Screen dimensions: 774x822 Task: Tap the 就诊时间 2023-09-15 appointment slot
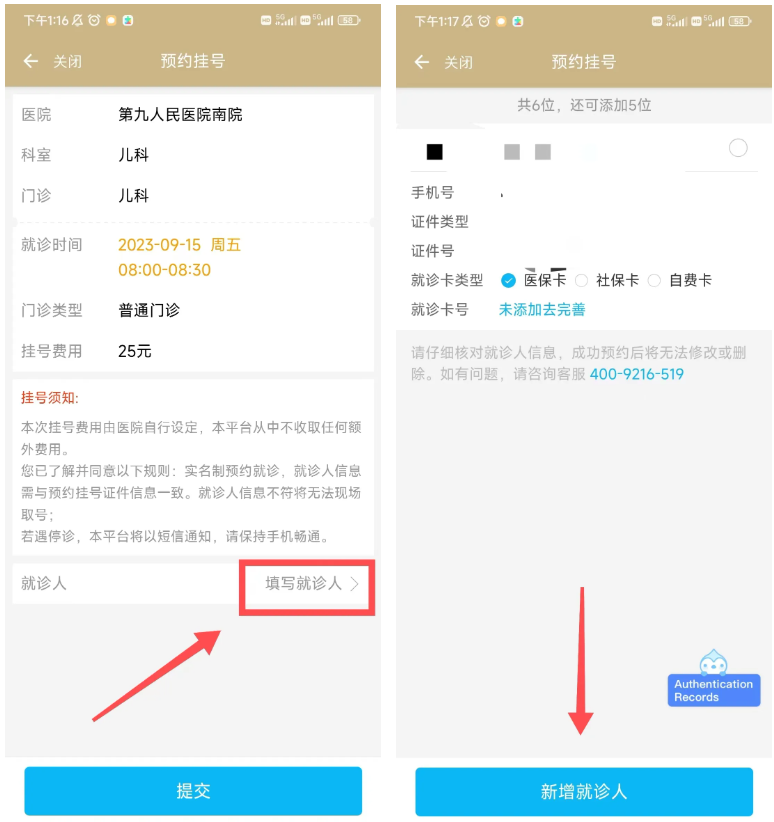click(x=179, y=257)
